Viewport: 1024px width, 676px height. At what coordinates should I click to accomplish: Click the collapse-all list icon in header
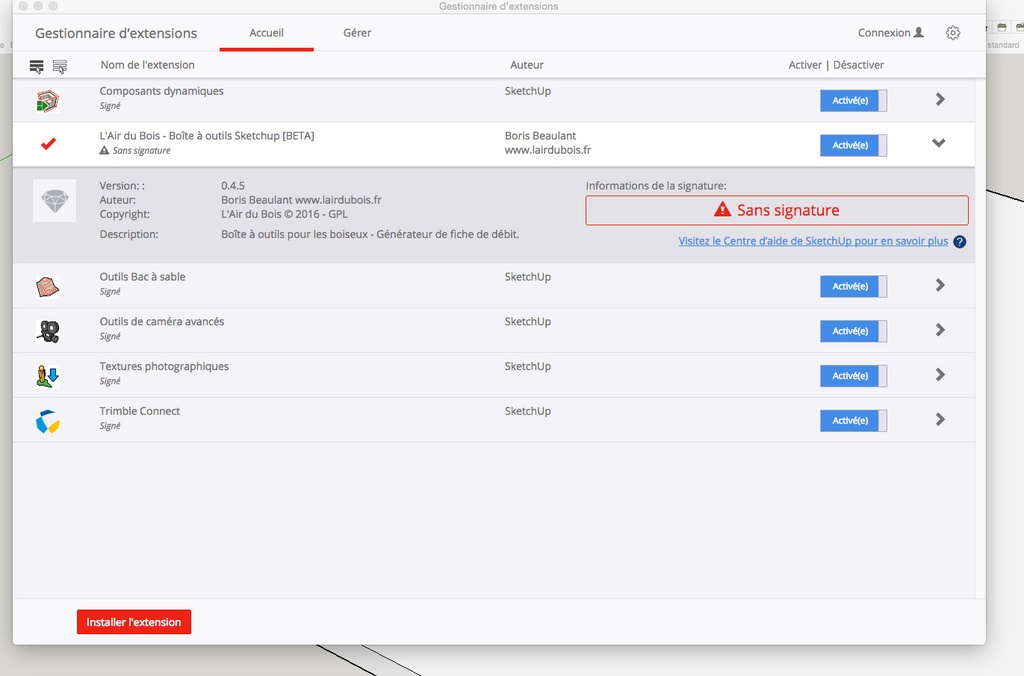(60, 66)
